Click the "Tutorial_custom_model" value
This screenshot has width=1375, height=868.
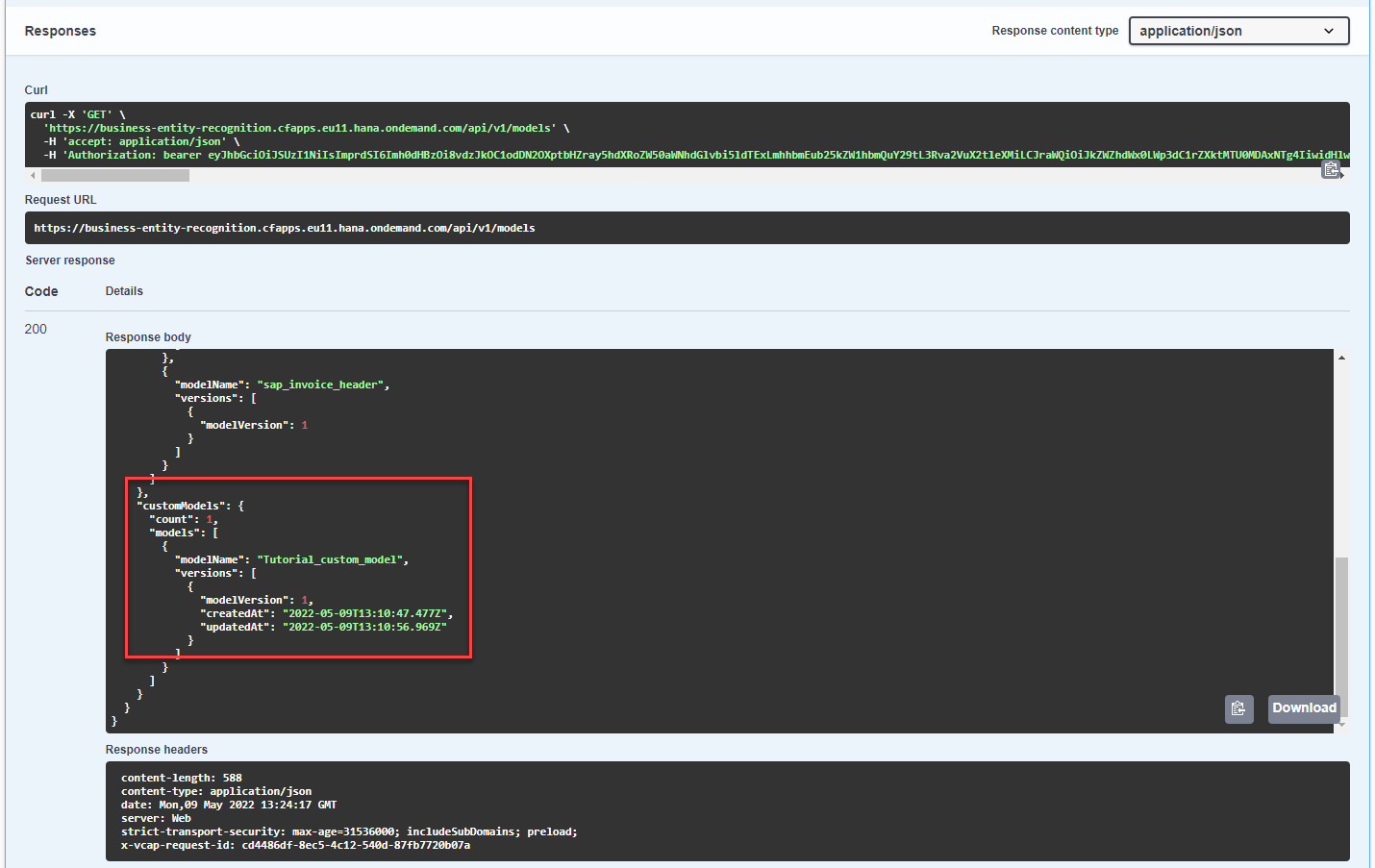click(332, 559)
